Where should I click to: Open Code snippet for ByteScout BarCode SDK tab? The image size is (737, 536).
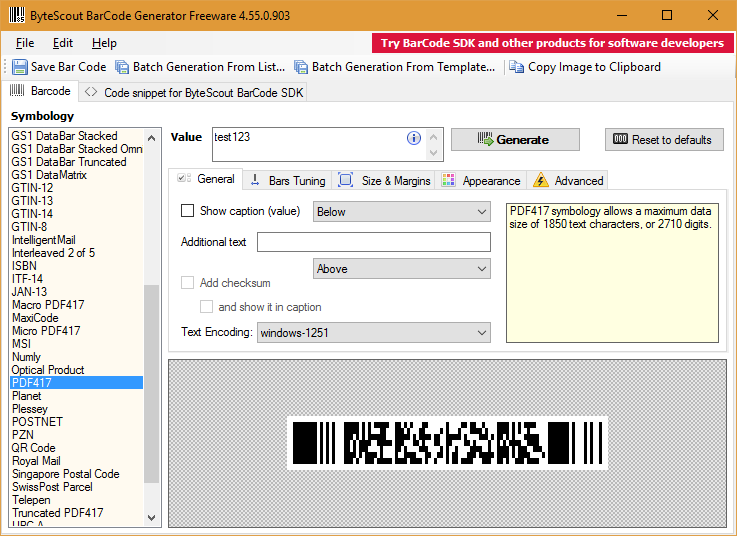195,92
